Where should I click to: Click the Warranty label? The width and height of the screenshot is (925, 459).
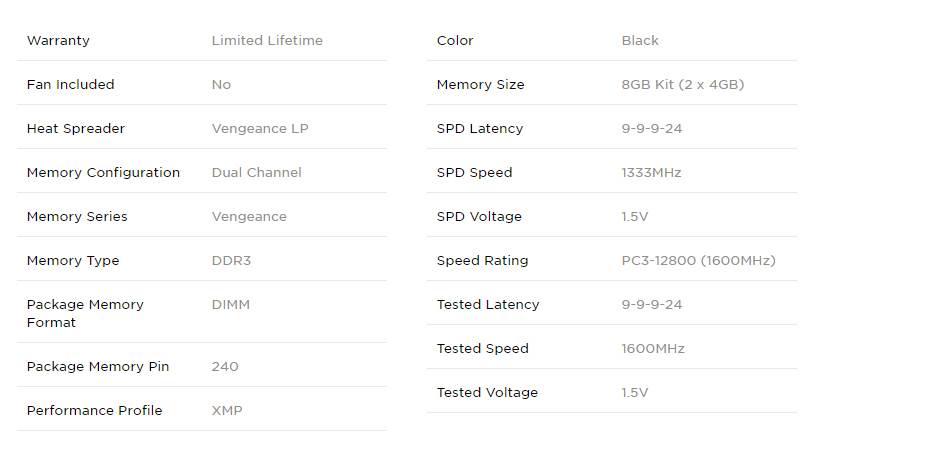(x=58, y=41)
